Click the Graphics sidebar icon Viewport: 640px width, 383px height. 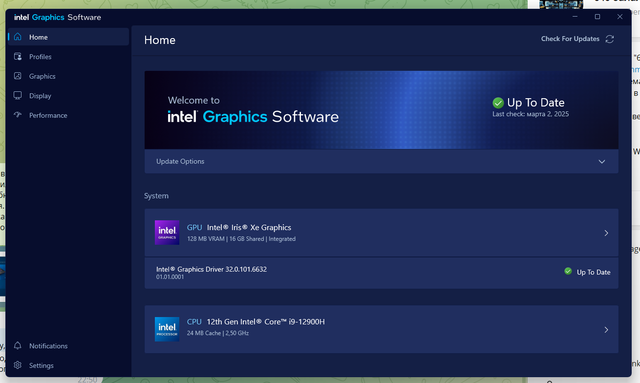point(18,76)
